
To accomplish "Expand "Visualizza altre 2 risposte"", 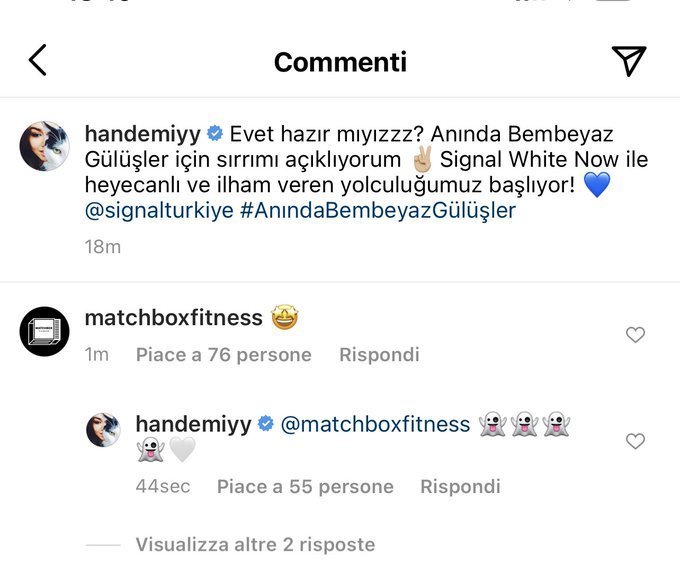I will [255, 545].
